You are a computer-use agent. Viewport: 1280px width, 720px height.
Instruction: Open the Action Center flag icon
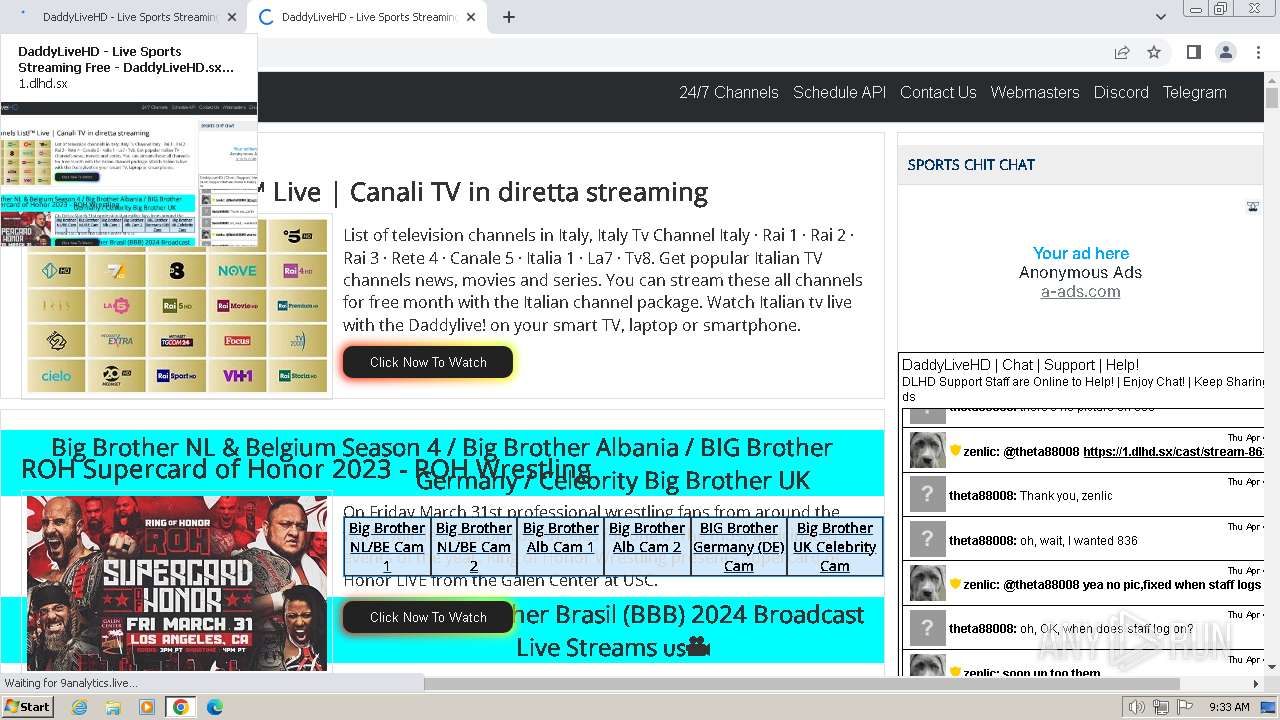tap(1185, 707)
